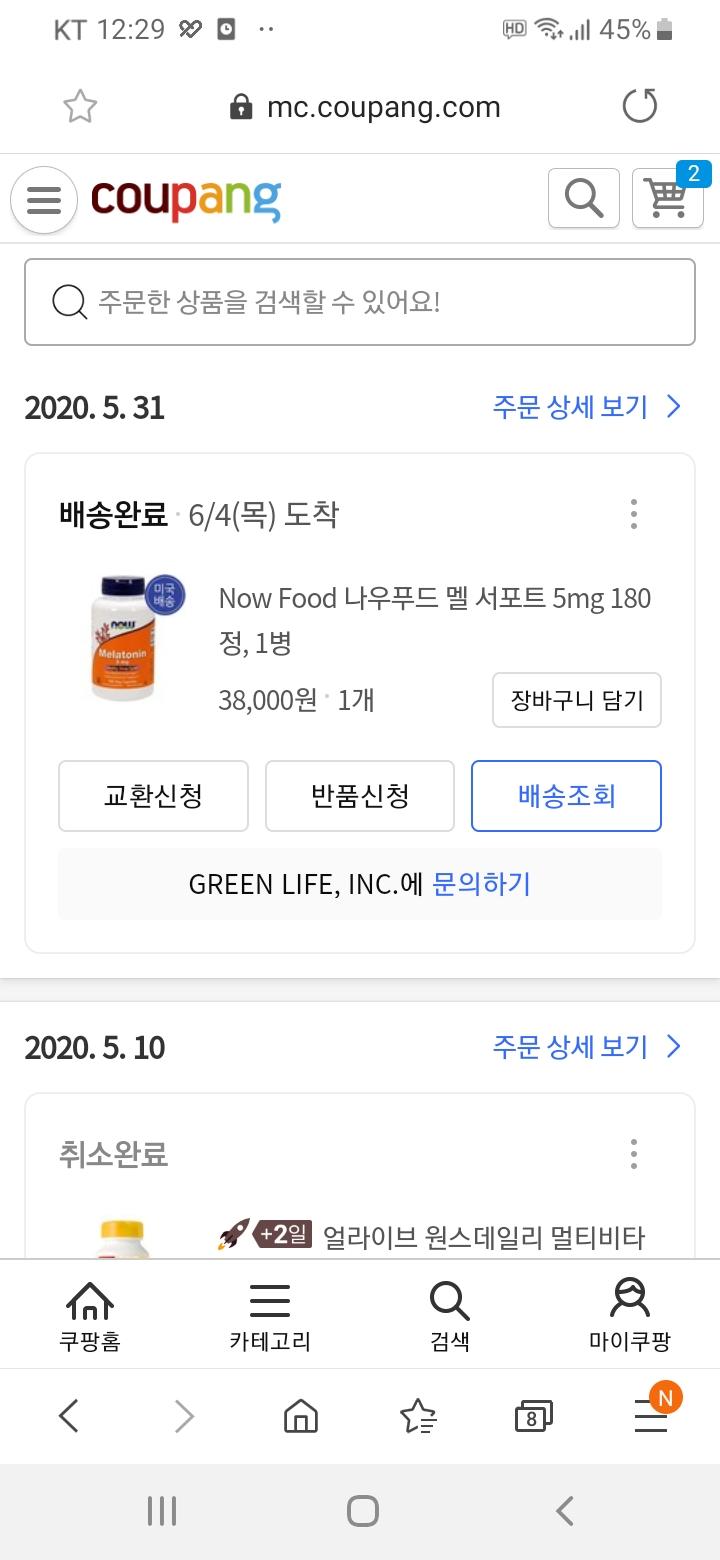The image size is (720, 1560).
Task: Open the 카테고리 tab
Action: click(x=270, y=1315)
